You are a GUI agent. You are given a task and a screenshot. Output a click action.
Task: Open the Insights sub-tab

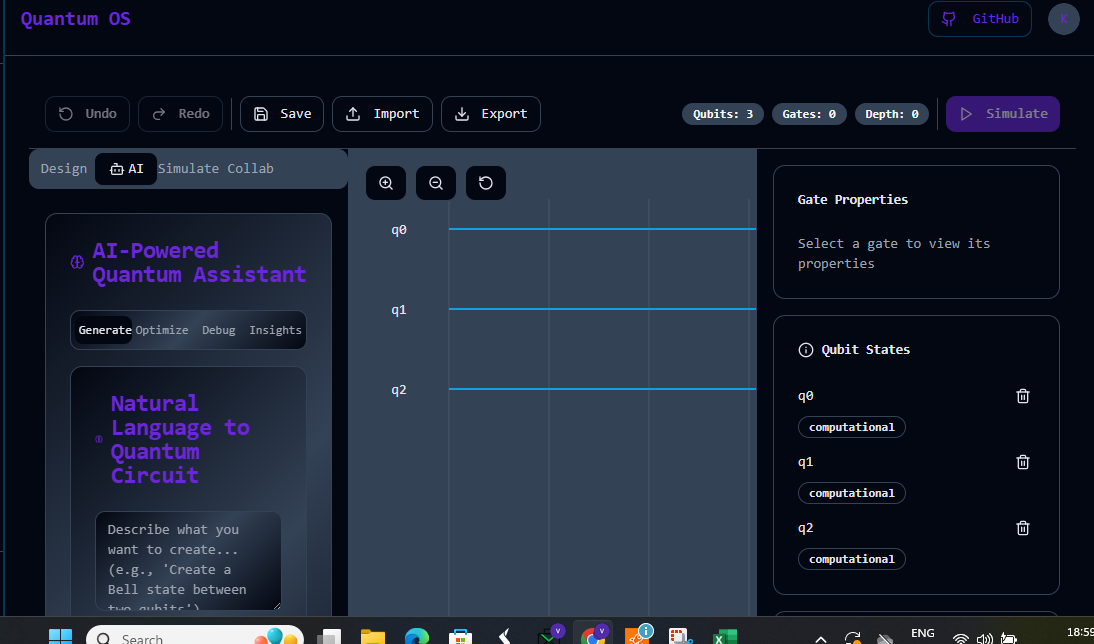point(276,330)
